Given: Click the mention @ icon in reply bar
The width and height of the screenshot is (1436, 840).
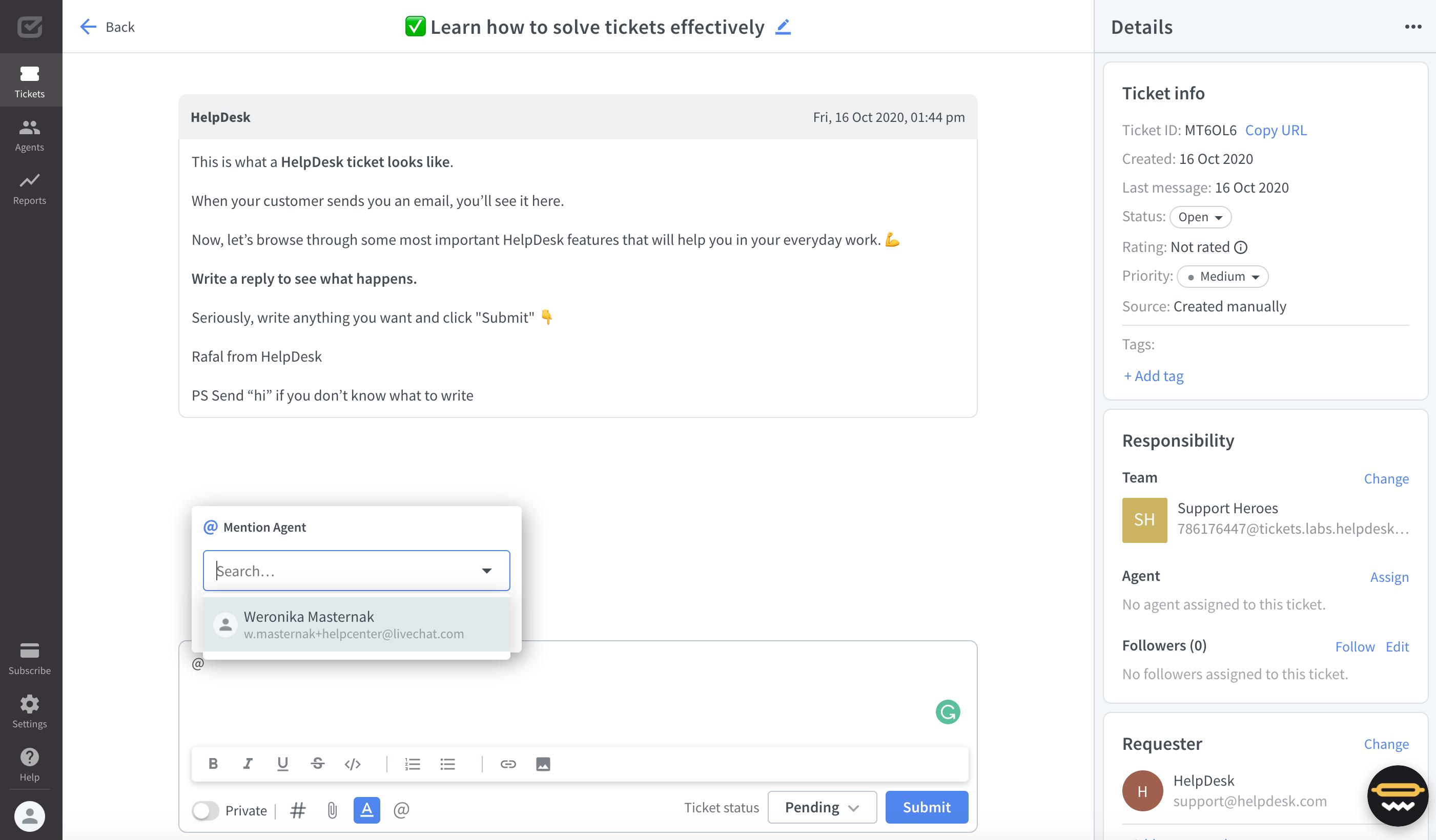Looking at the screenshot, I should (x=401, y=810).
